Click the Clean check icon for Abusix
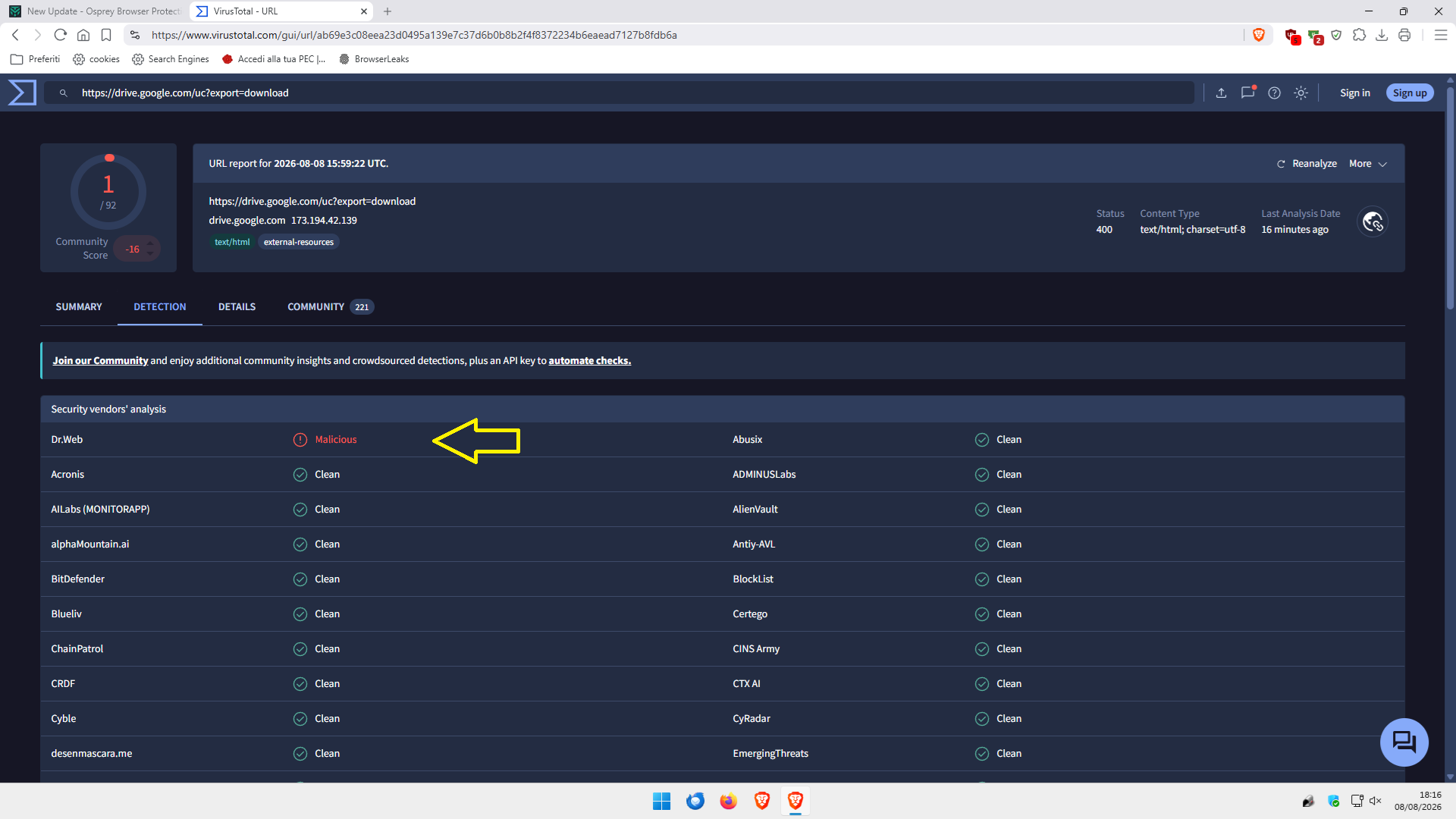 coord(982,440)
